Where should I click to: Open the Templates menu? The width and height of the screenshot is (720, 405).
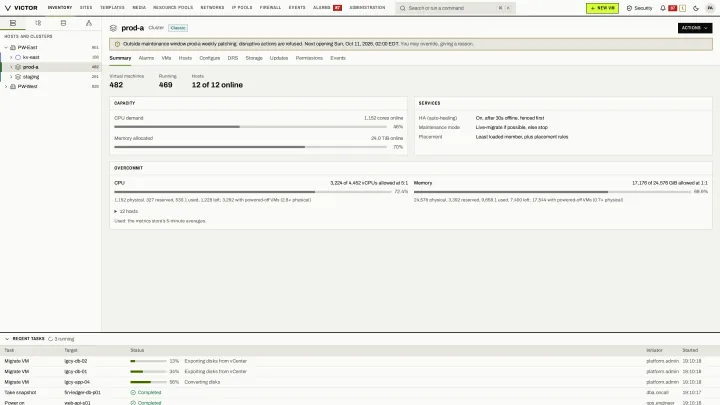click(112, 8)
